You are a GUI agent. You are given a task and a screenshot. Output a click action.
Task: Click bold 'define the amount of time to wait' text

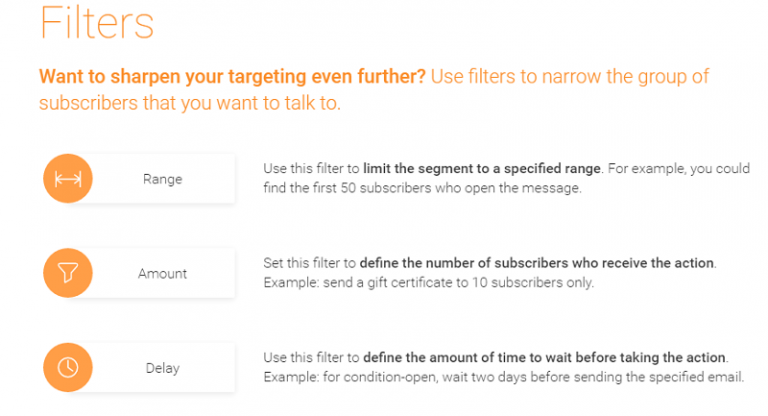(468, 358)
